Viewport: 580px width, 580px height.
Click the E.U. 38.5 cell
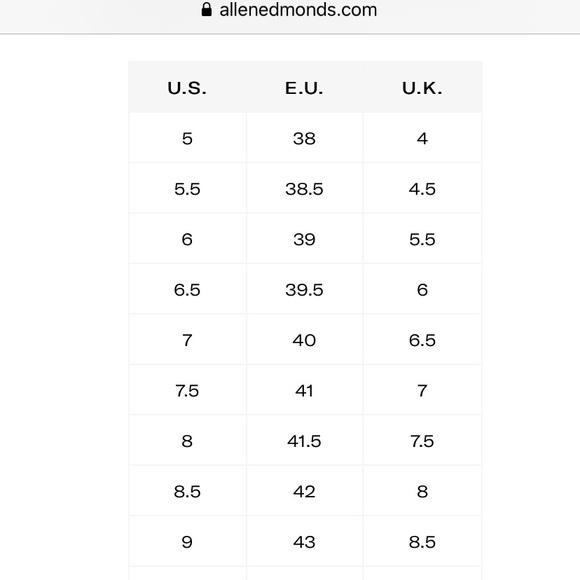(x=304, y=188)
